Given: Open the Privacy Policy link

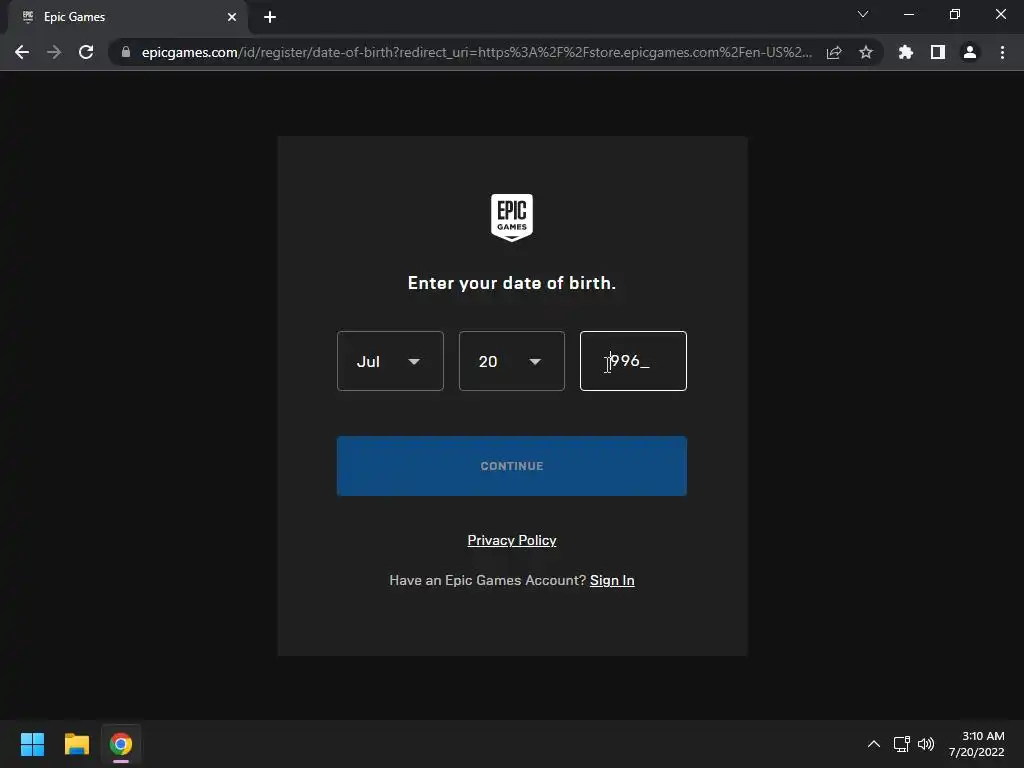Looking at the screenshot, I should 512,540.
